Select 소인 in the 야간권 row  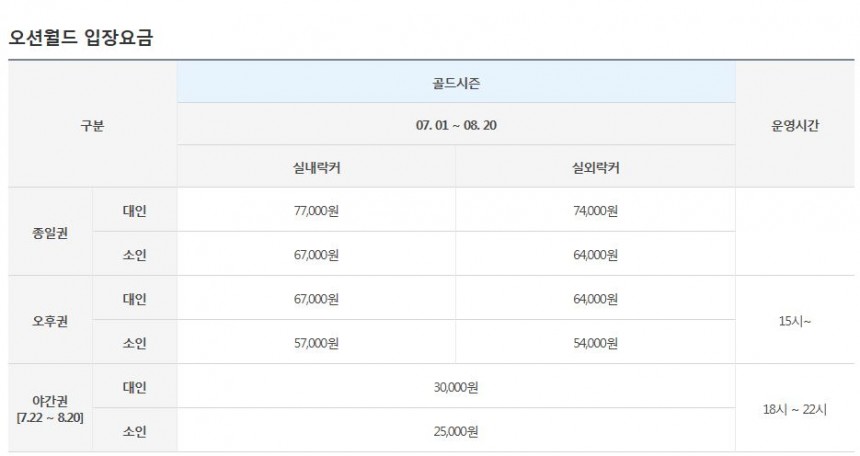point(134,431)
